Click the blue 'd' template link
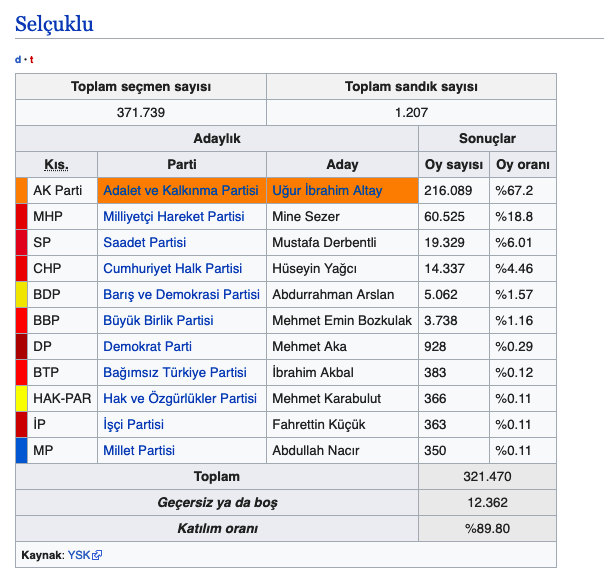Viewport: 604px width, 569px height. 18,60
